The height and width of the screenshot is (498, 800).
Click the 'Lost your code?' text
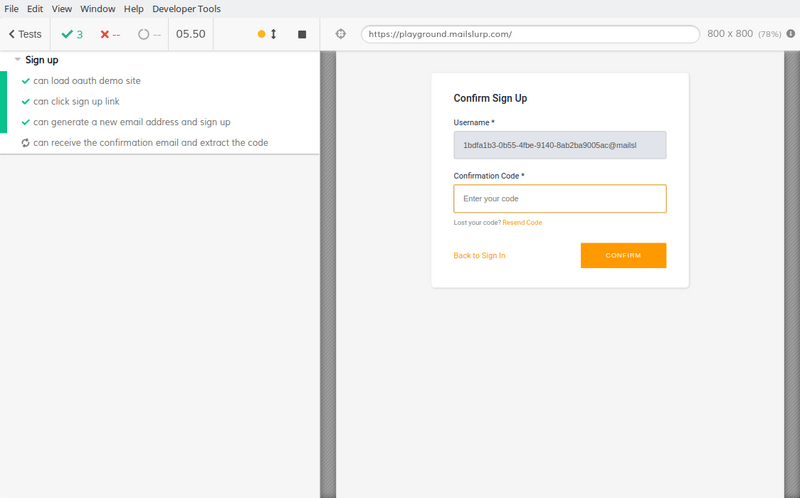tap(477, 222)
